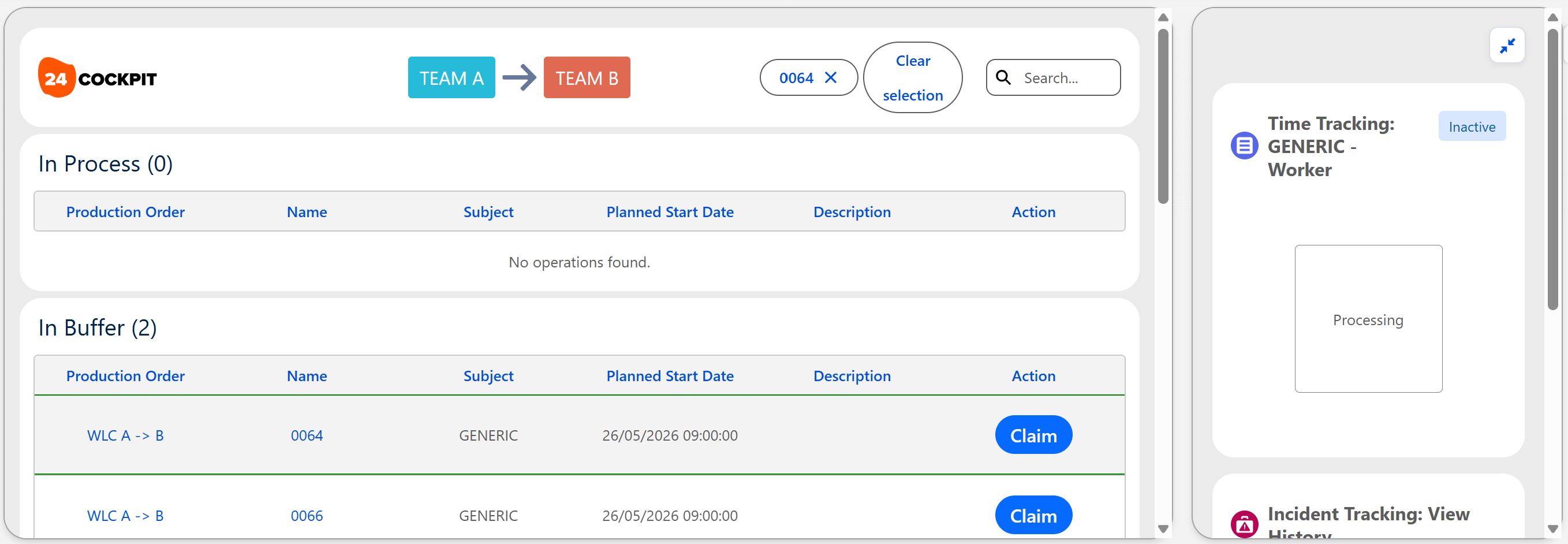1568x544 pixels.
Task: Click the 24 Cockpit logo
Action: [x=98, y=77]
